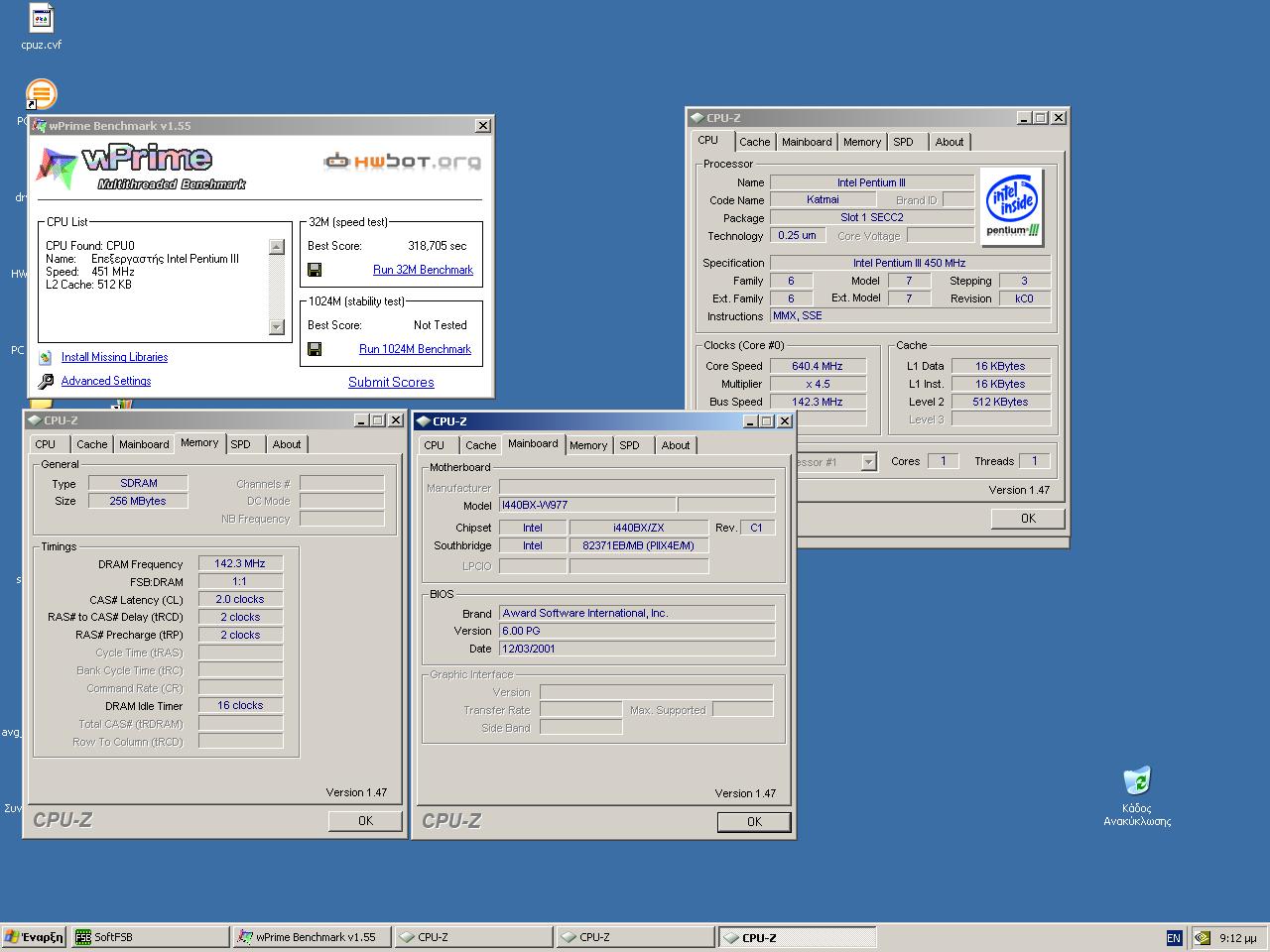The image size is (1270, 952).
Task: Click the orange round shortcut icon on desktop
Action: click(41, 95)
